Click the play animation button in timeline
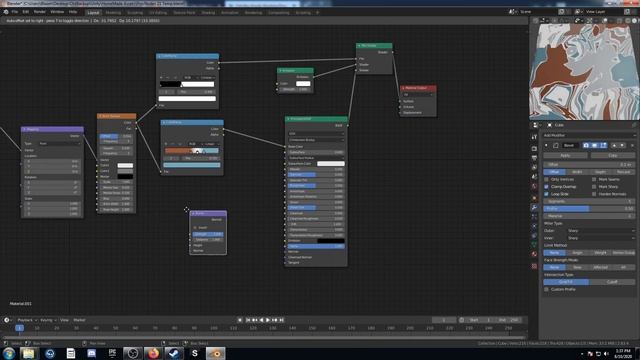 click(x=268, y=320)
